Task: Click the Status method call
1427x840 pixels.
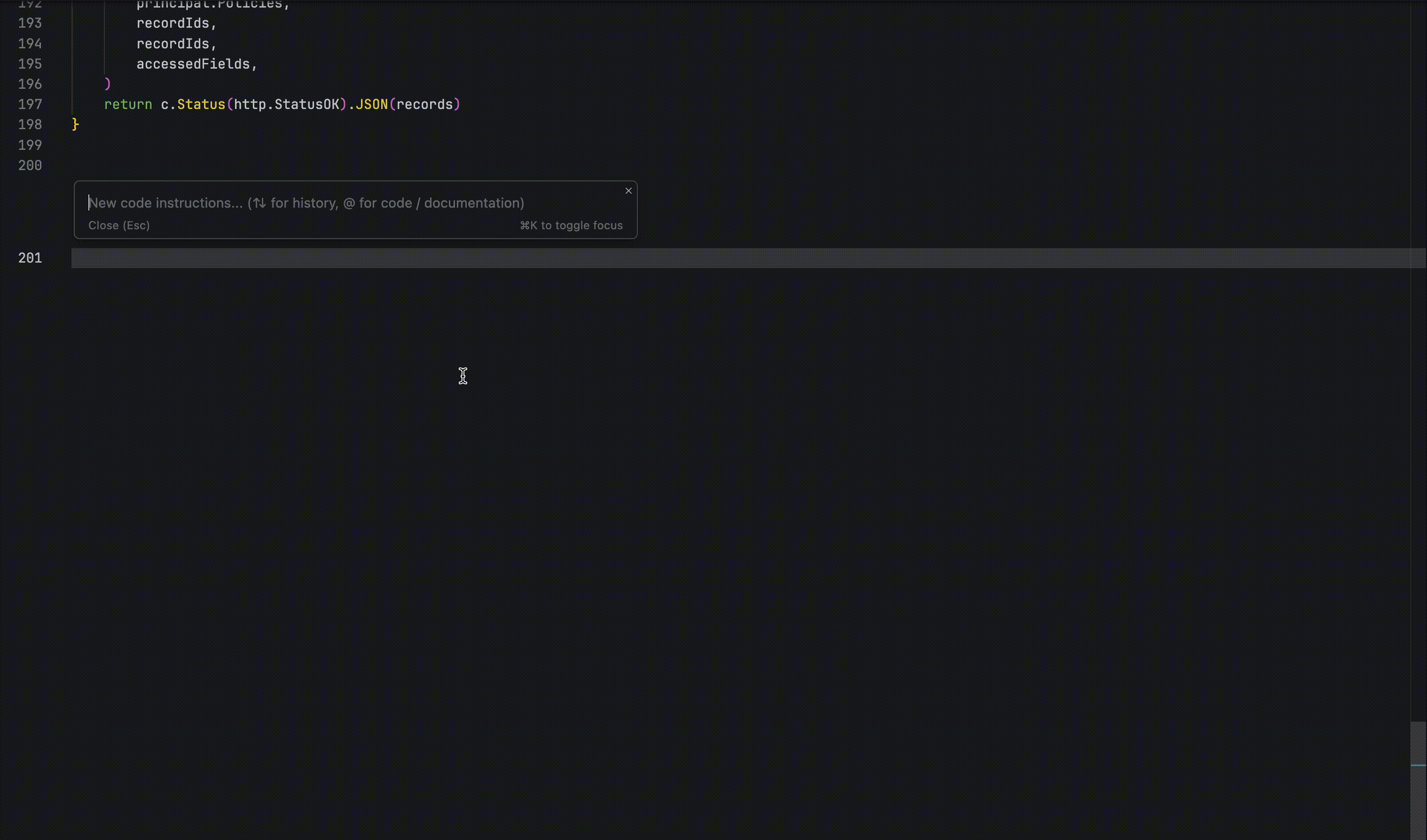Action: tap(201, 104)
